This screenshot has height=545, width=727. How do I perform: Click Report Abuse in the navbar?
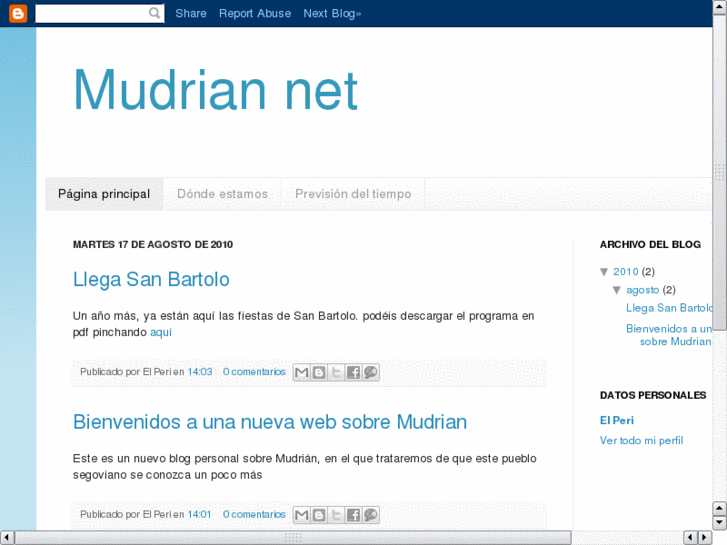point(255,13)
